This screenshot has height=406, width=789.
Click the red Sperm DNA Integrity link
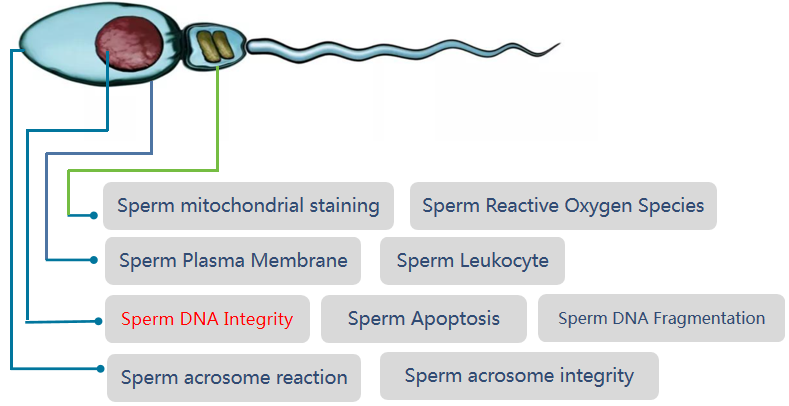(207, 319)
